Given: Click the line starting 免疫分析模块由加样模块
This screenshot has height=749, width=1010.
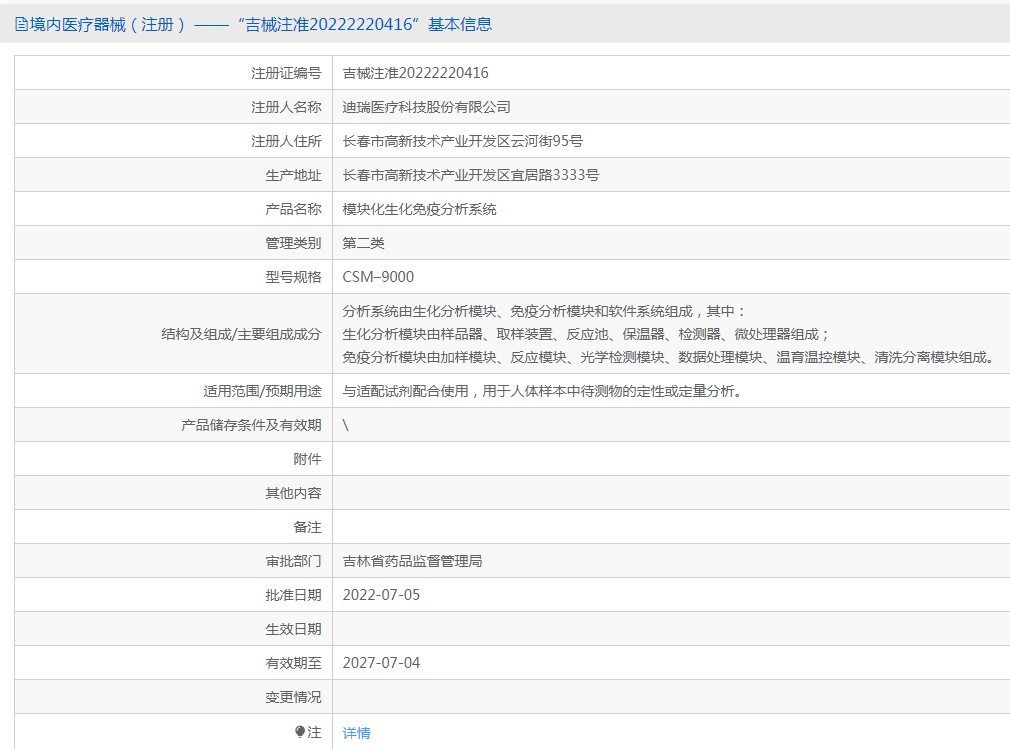Looking at the screenshot, I should pyautogui.click(x=670, y=357).
